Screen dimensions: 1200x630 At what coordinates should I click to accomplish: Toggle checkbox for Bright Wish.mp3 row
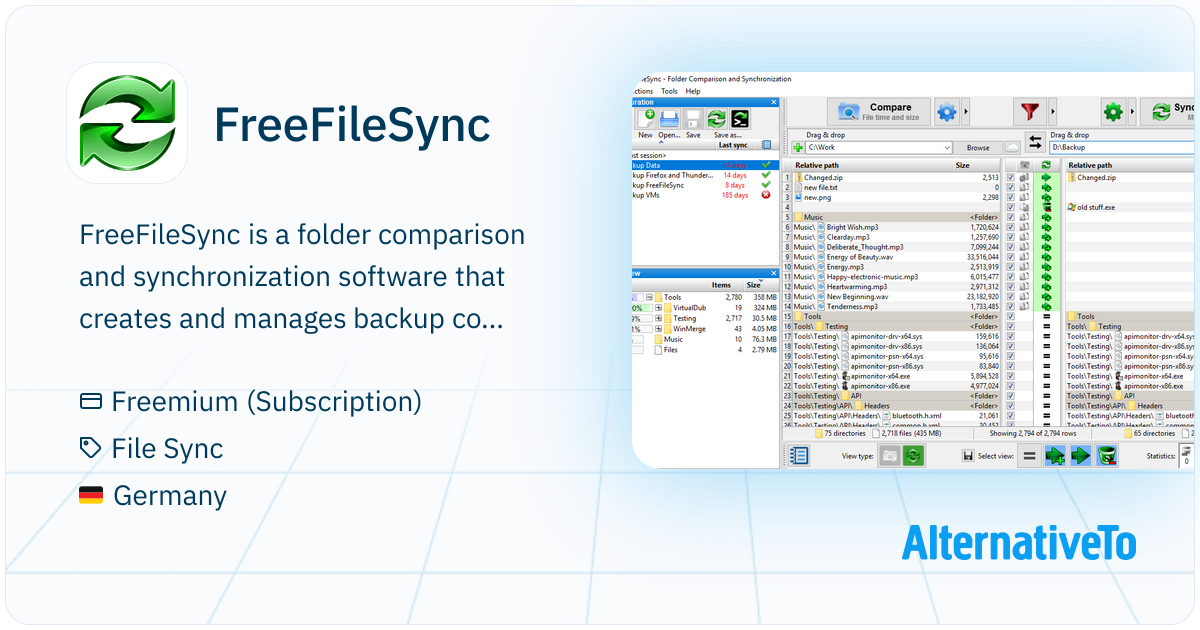[x=1011, y=227]
